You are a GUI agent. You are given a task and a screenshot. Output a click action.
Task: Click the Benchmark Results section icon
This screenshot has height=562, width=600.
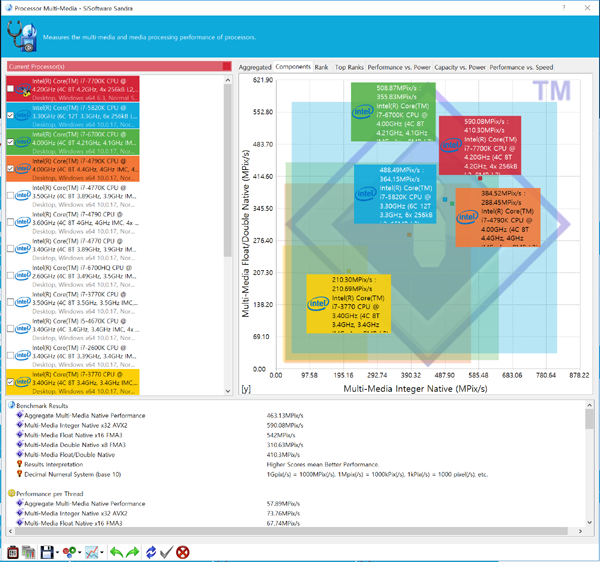(11, 405)
